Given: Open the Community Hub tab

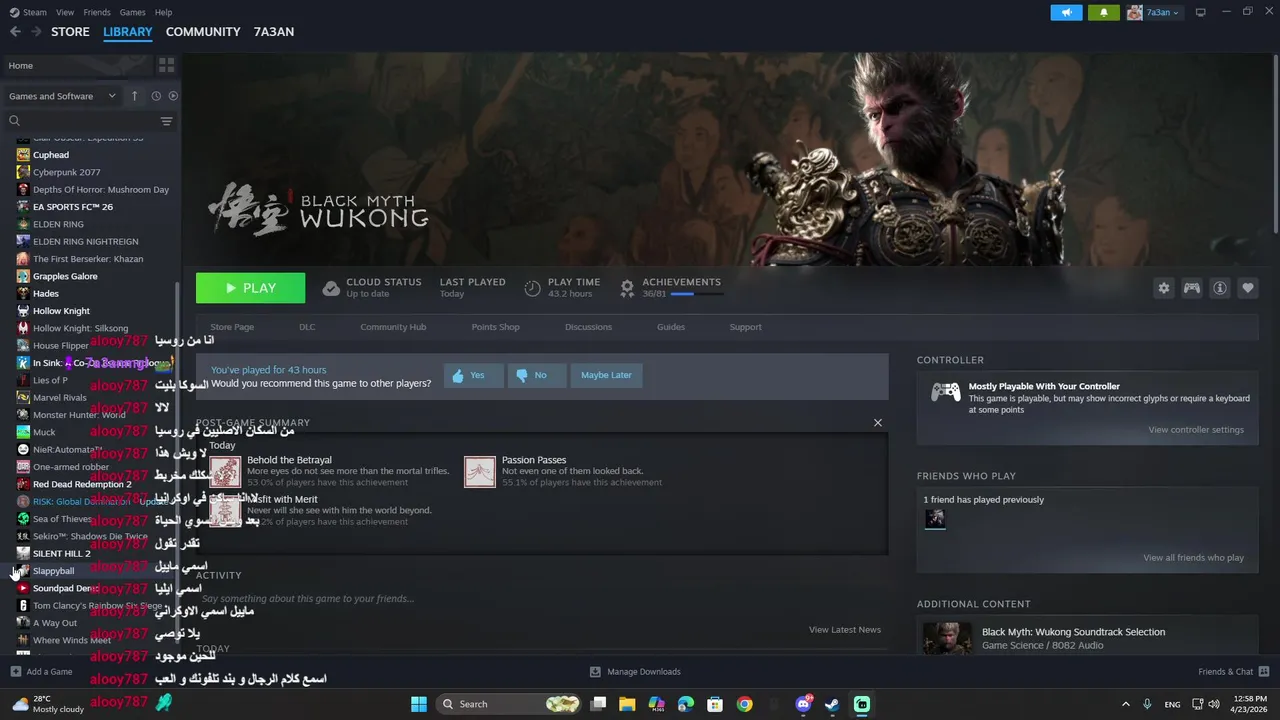Looking at the screenshot, I should pos(393,327).
